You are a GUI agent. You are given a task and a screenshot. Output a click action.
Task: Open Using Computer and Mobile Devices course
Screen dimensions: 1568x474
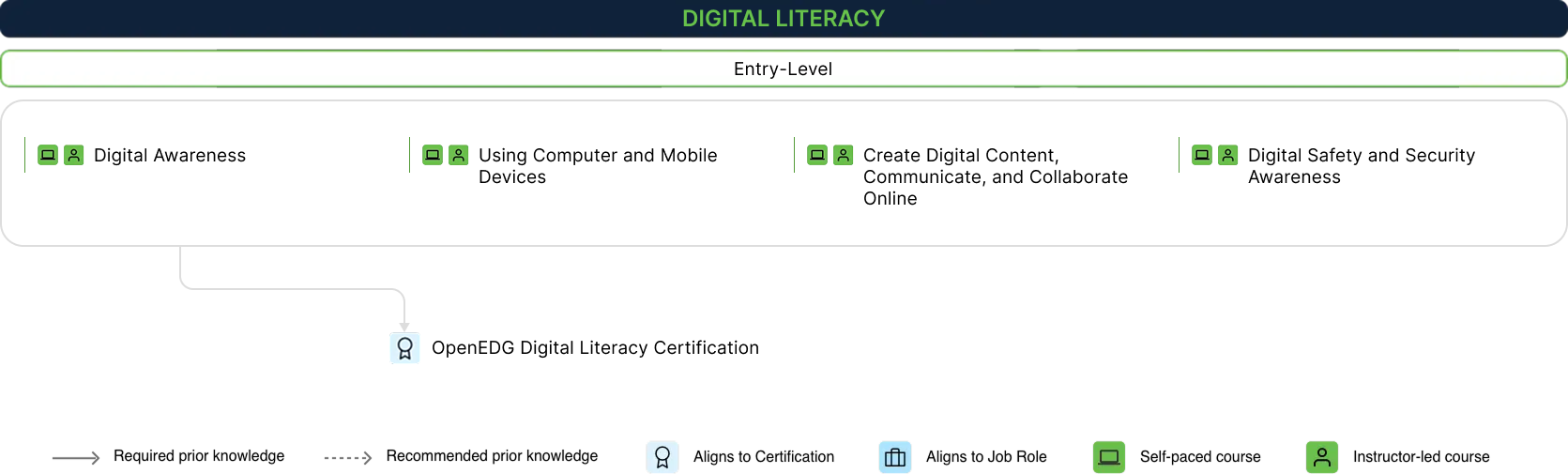tap(598, 166)
